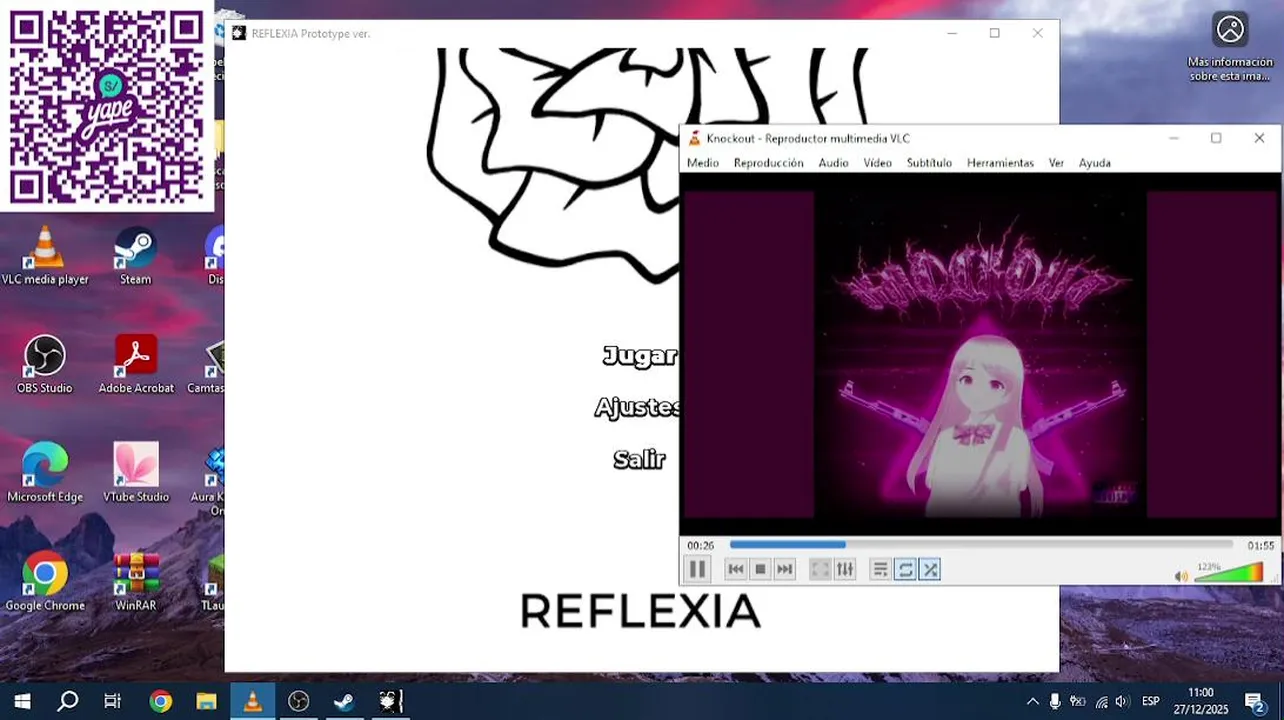Open VLC media player desktop shortcut
This screenshot has height=720, width=1284.
(45, 257)
